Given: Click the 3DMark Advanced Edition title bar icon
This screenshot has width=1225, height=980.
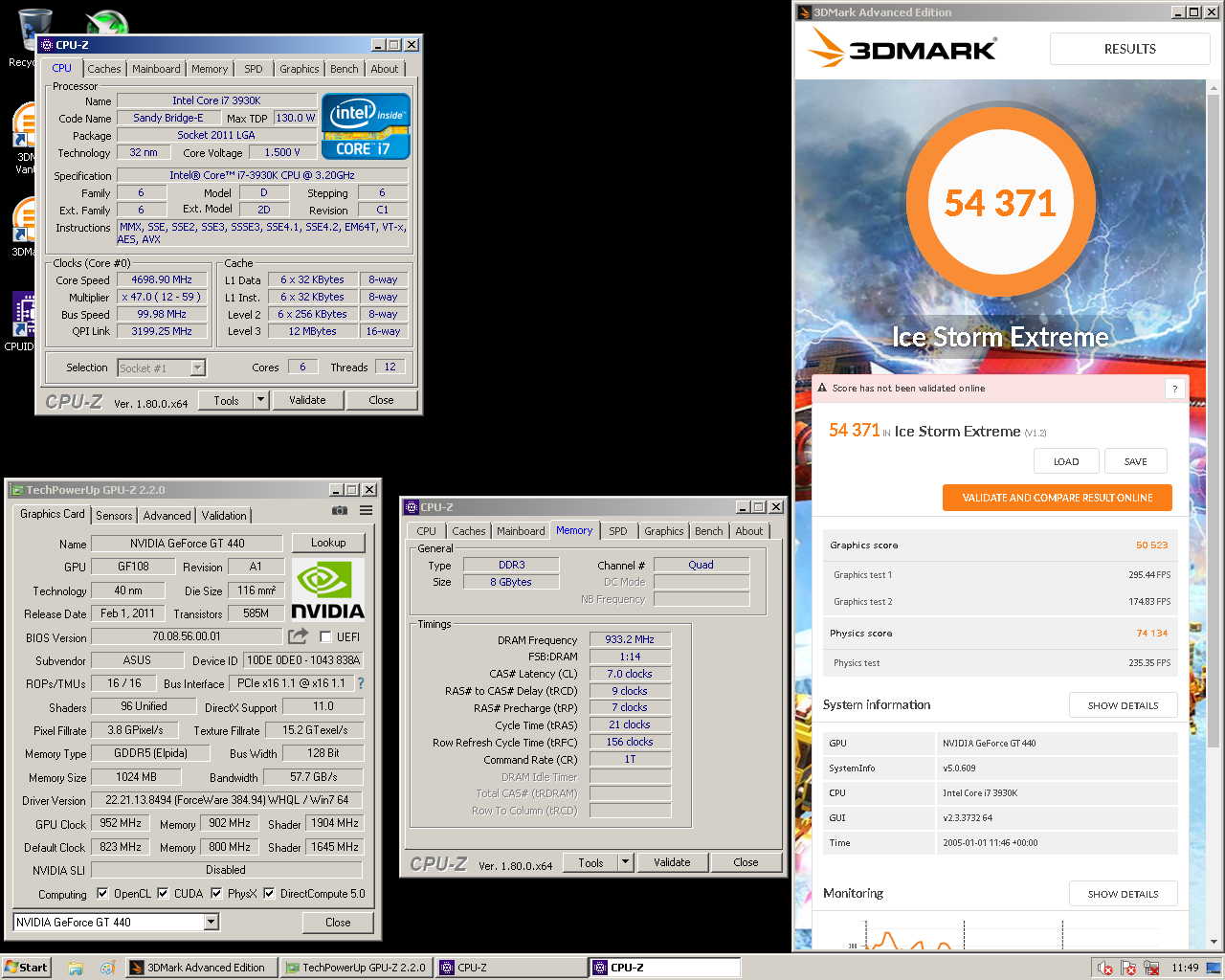Looking at the screenshot, I should click(805, 12).
